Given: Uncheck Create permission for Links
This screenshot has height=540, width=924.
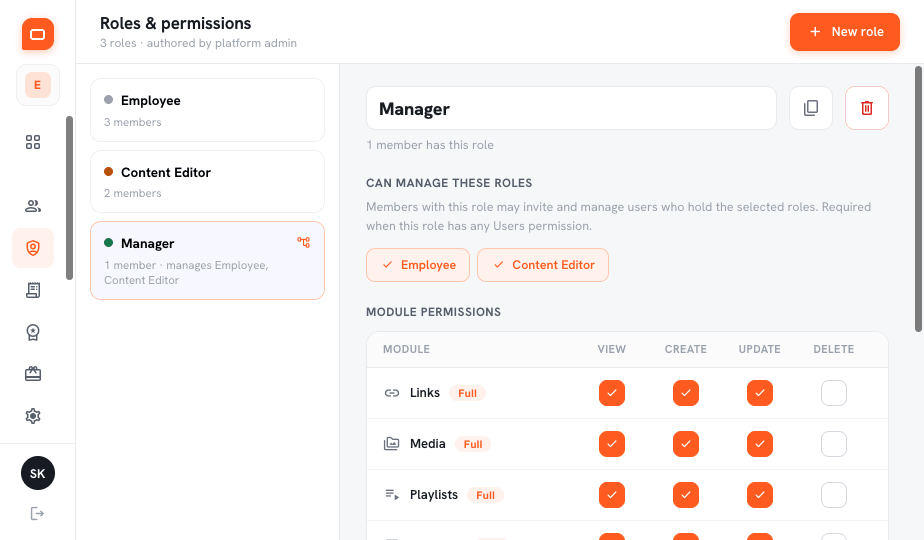Looking at the screenshot, I should point(686,393).
